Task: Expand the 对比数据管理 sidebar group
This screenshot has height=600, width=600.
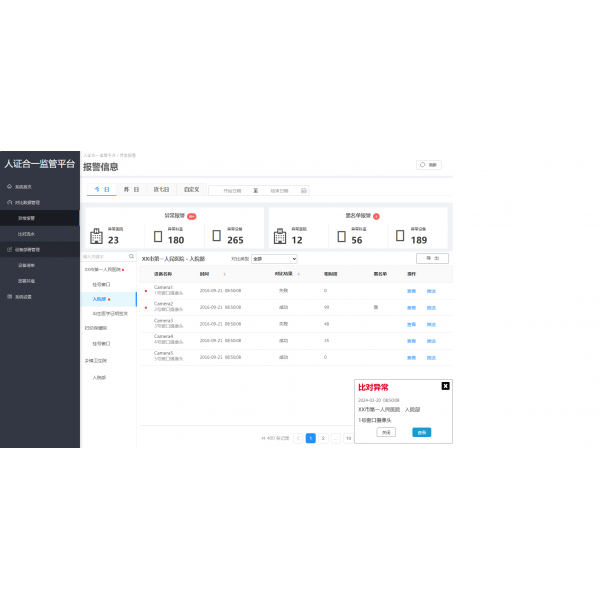Action: (40, 202)
